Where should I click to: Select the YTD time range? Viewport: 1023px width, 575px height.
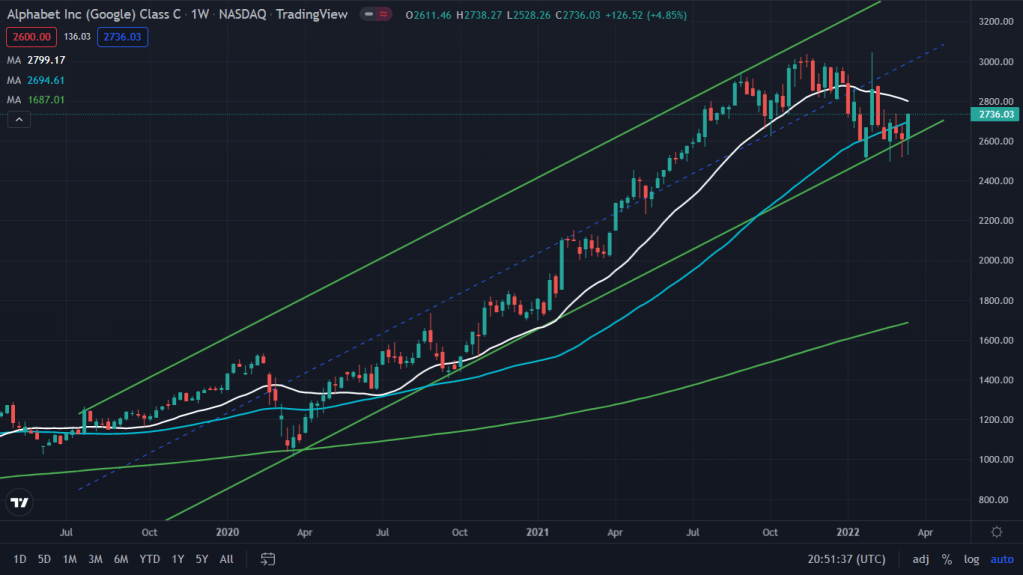150,558
